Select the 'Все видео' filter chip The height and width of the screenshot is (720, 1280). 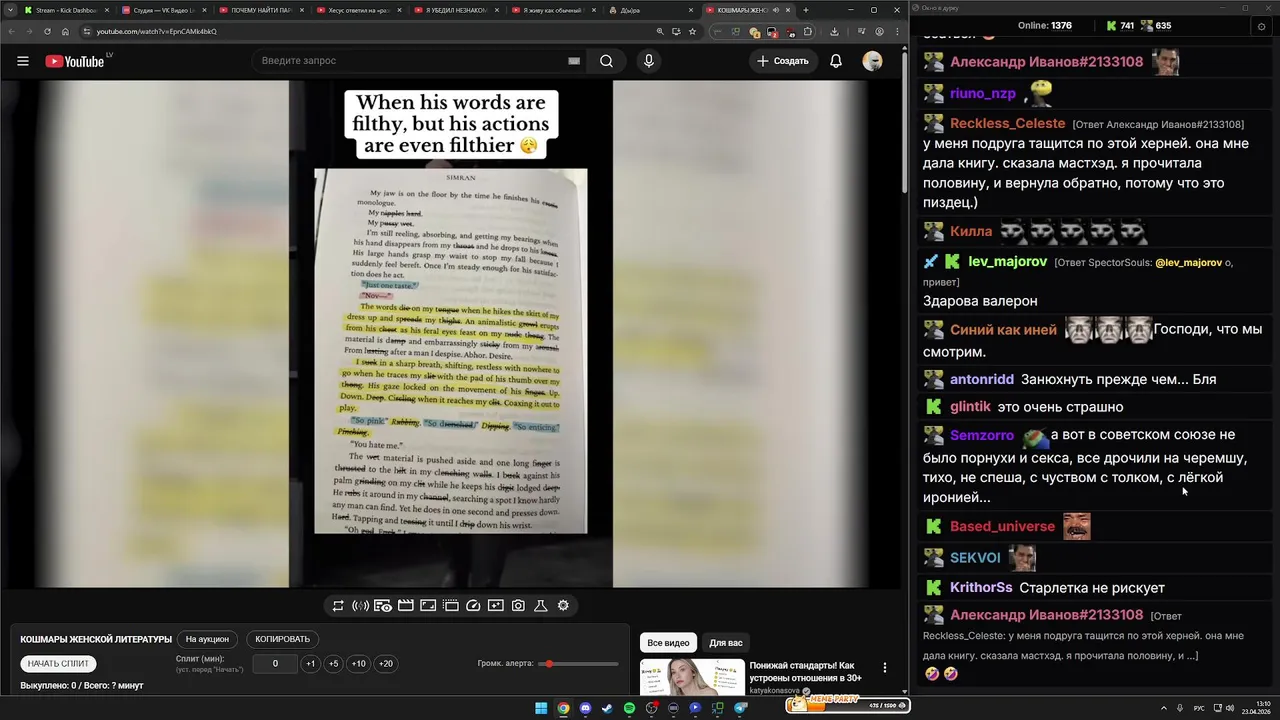click(668, 643)
